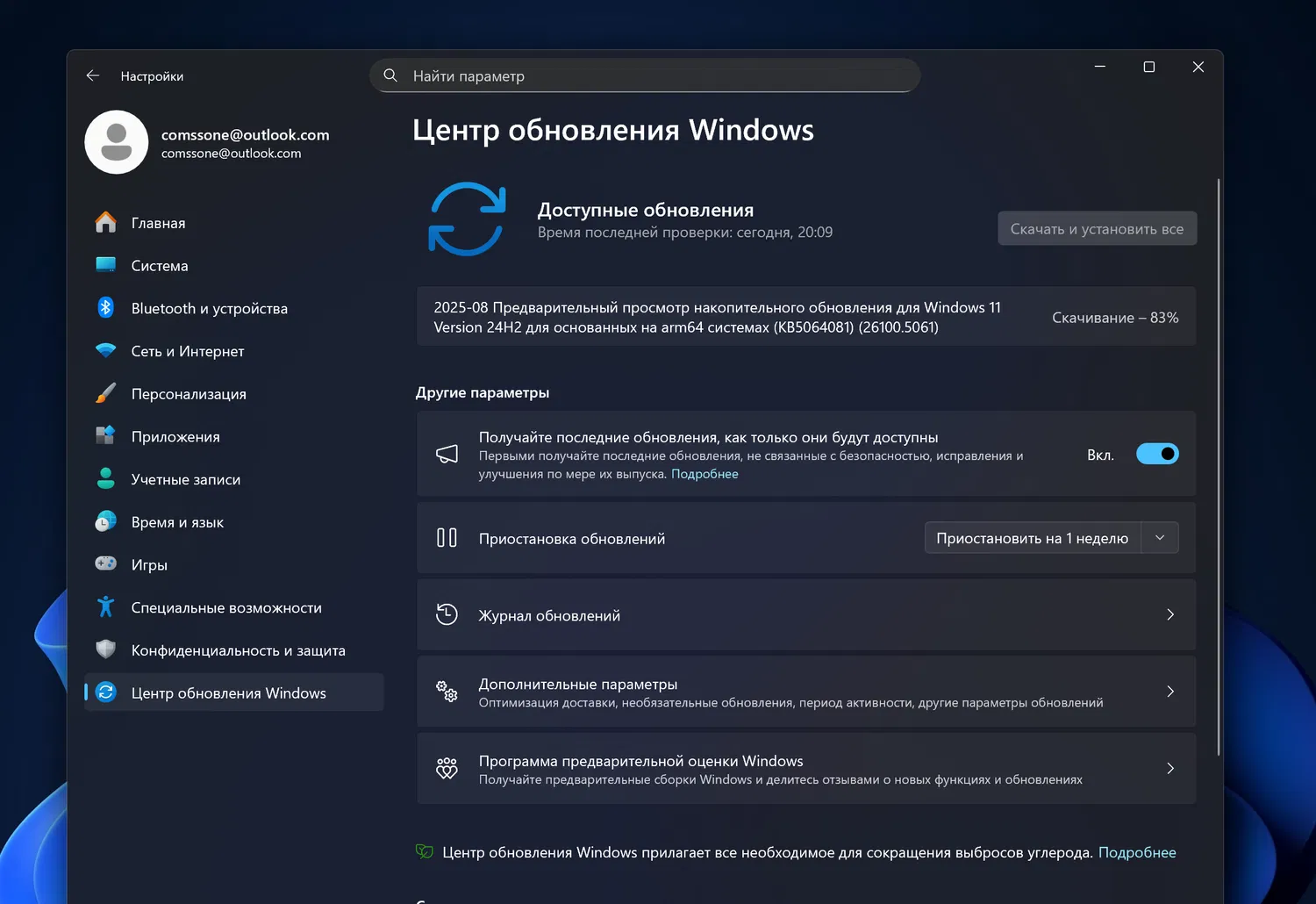
Task: Click the Настройки window title text
Action: click(x=152, y=76)
